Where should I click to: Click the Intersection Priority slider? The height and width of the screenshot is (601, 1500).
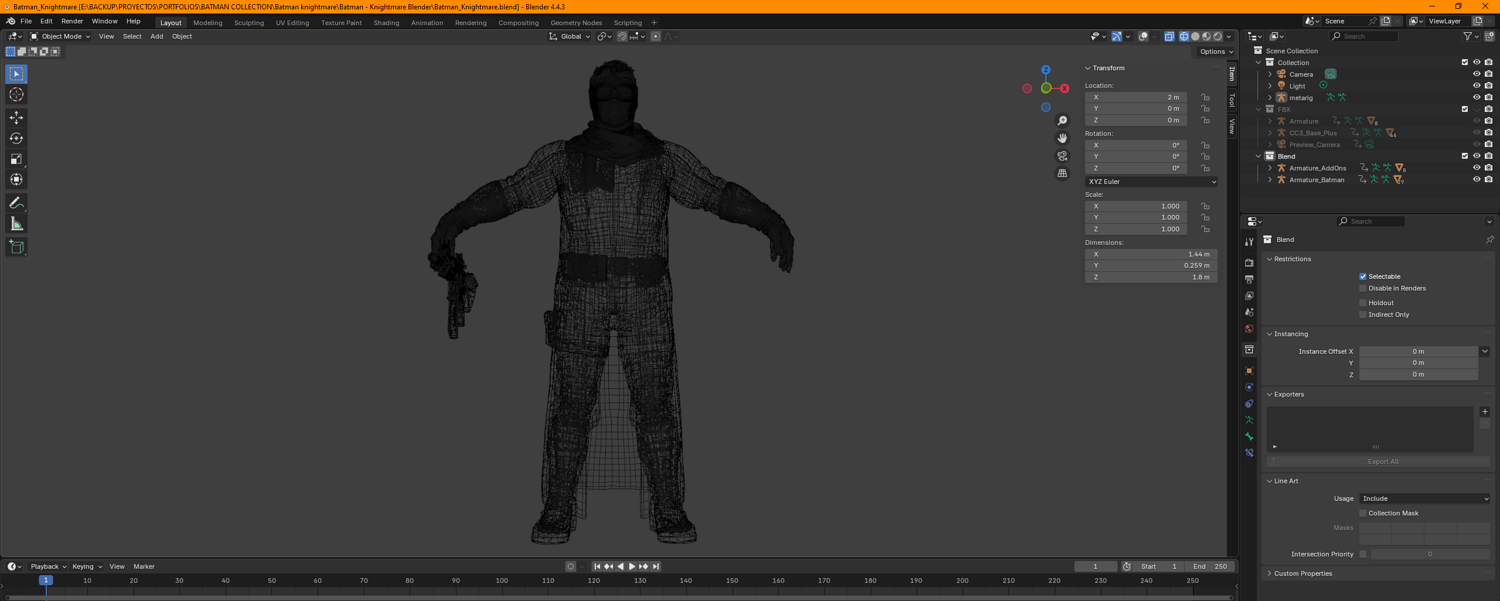point(1429,554)
